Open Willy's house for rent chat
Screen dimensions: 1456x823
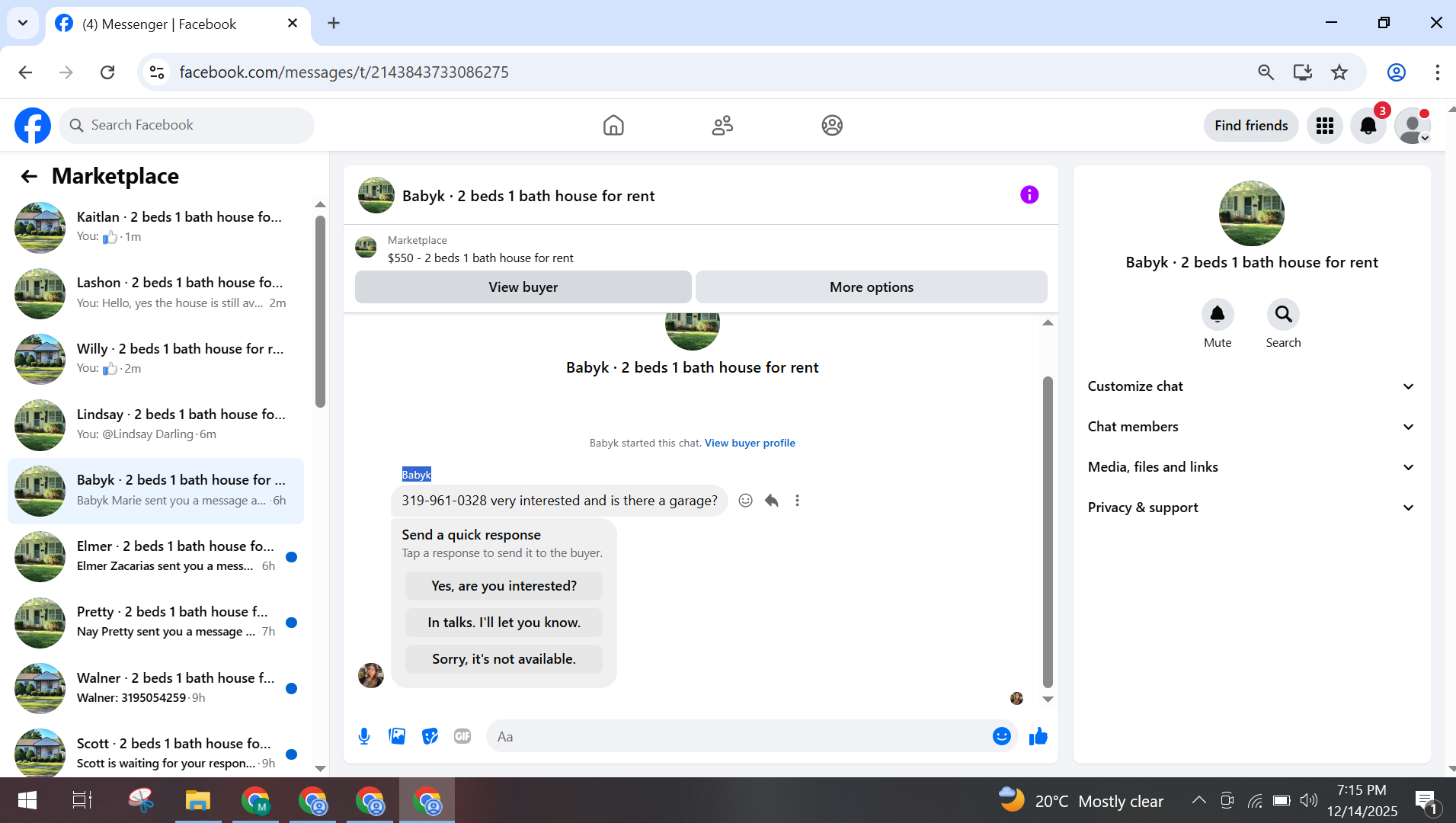point(155,359)
